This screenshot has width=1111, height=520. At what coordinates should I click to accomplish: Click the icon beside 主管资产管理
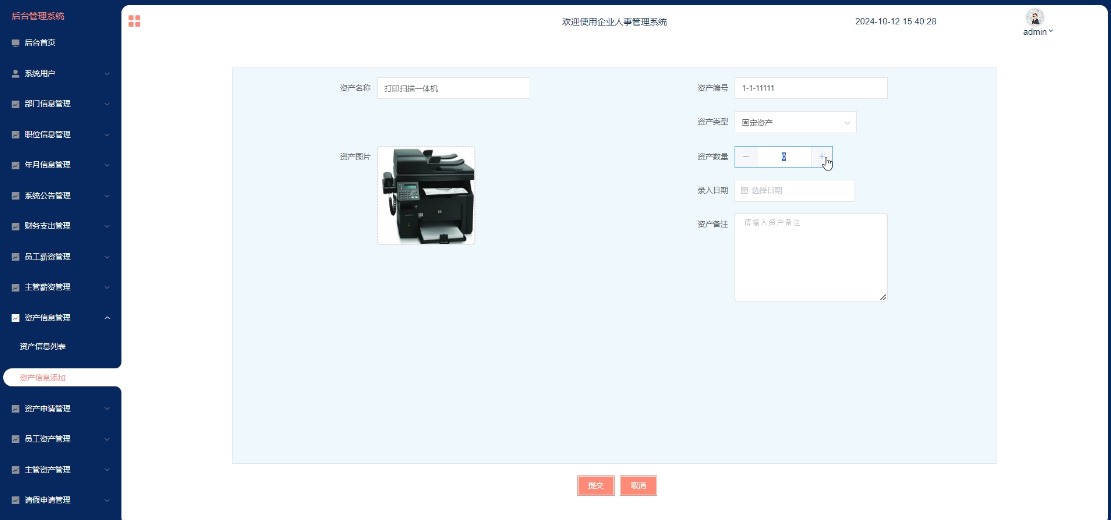(x=16, y=470)
